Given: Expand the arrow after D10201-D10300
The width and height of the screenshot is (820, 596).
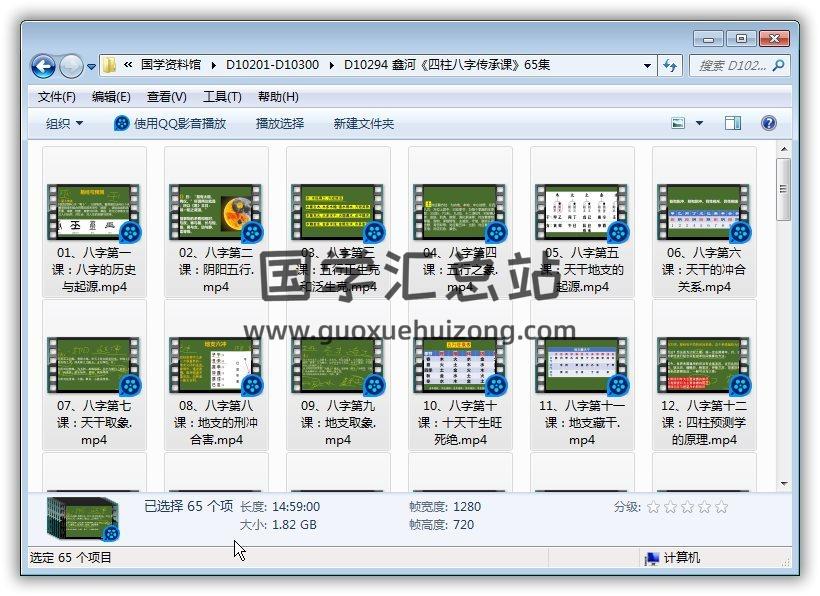Looking at the screenshot, I should point(332,65).
